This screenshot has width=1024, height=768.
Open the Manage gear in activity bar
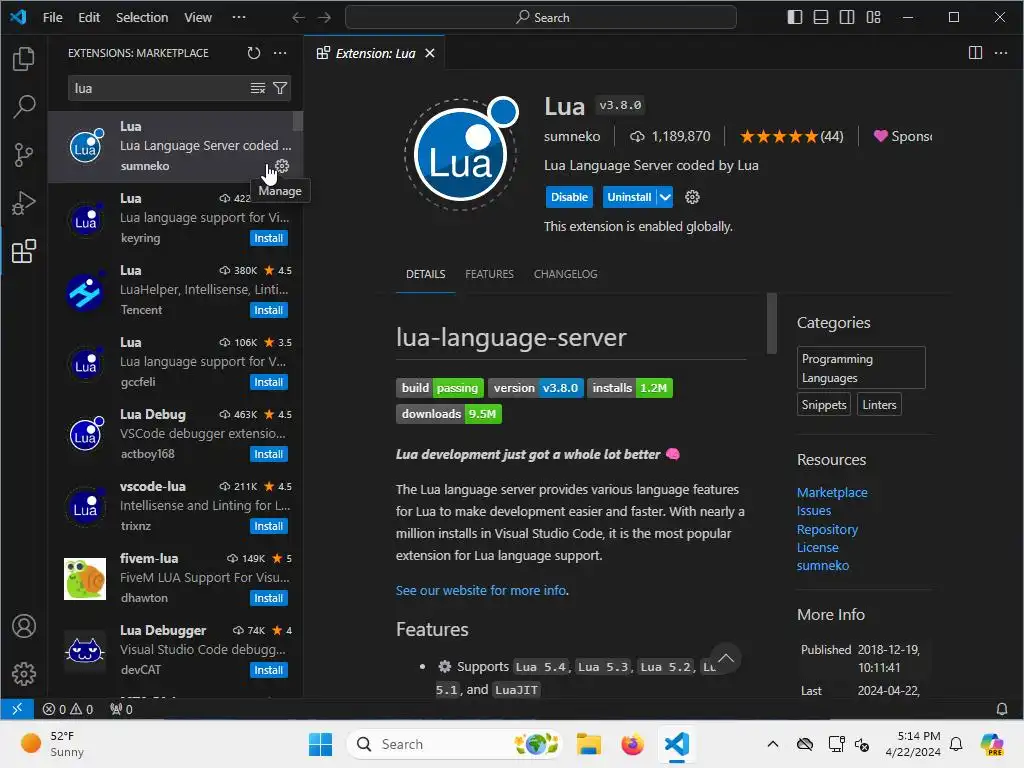click(x=24, y=673)
